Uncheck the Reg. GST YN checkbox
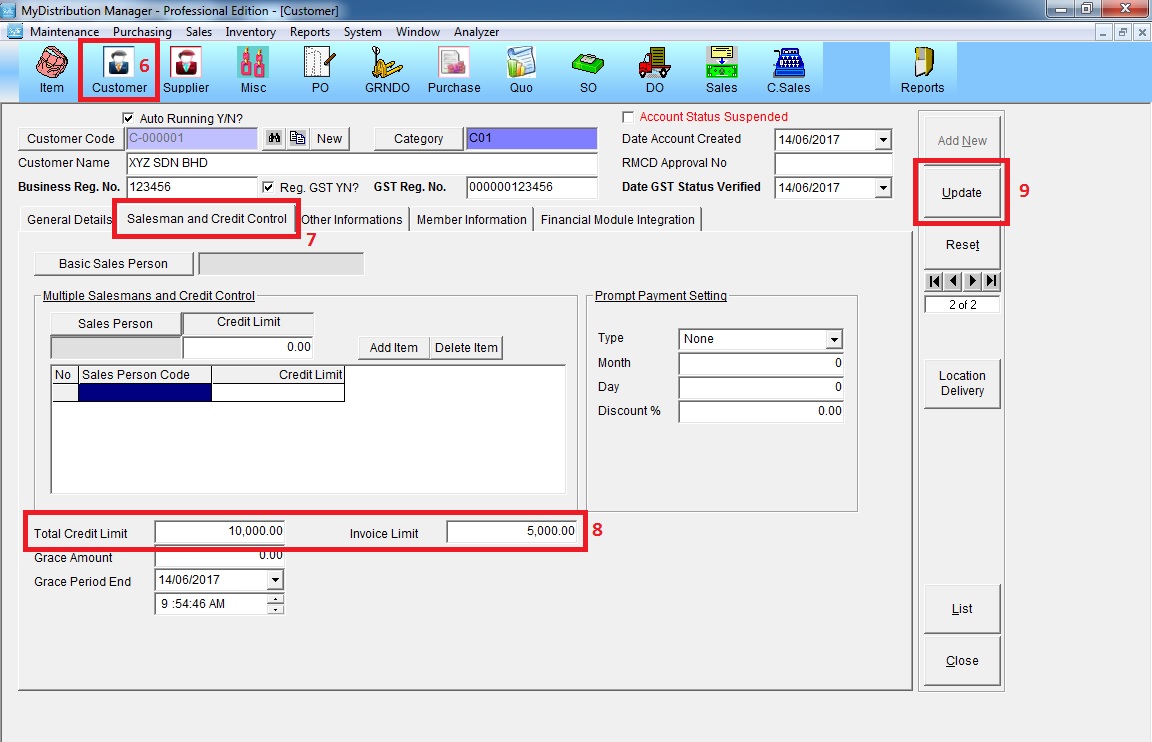 [268, 187]
